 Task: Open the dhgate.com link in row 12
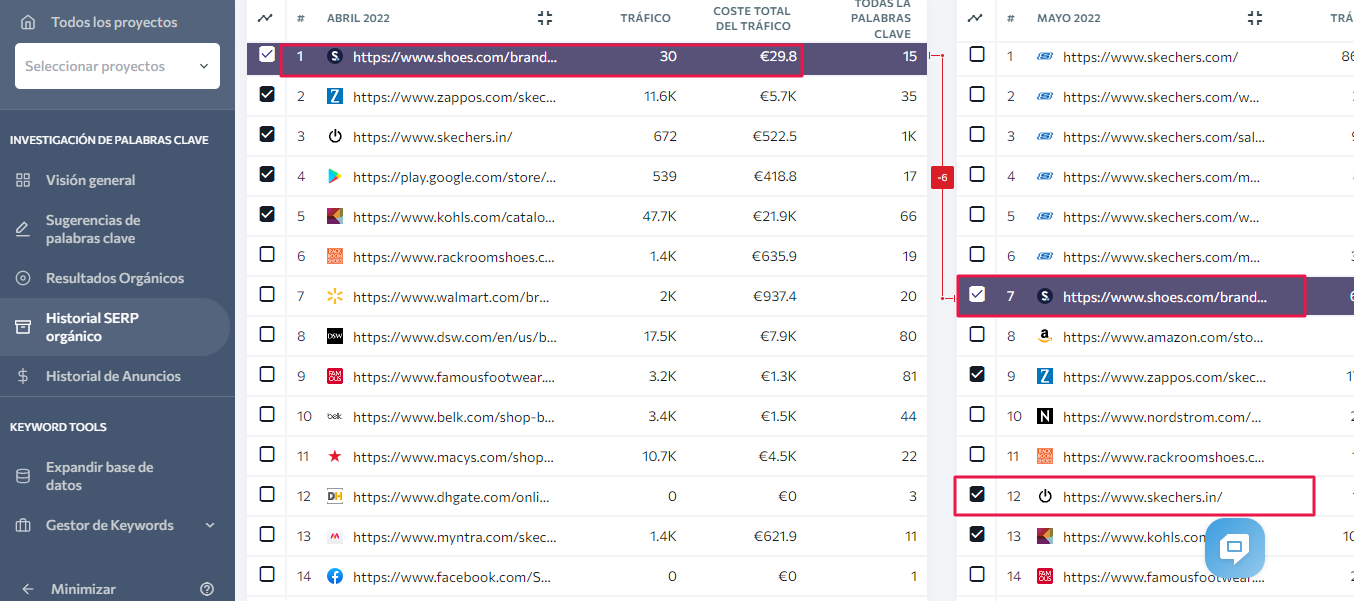[x=452, y=497]
